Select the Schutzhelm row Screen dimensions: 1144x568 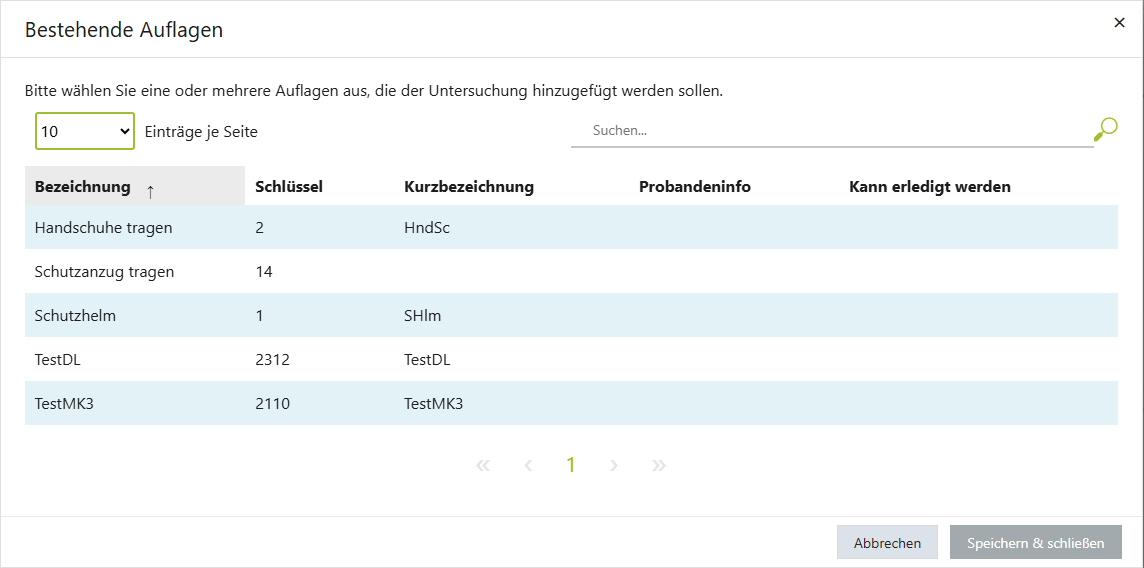(x=571, y=315)
